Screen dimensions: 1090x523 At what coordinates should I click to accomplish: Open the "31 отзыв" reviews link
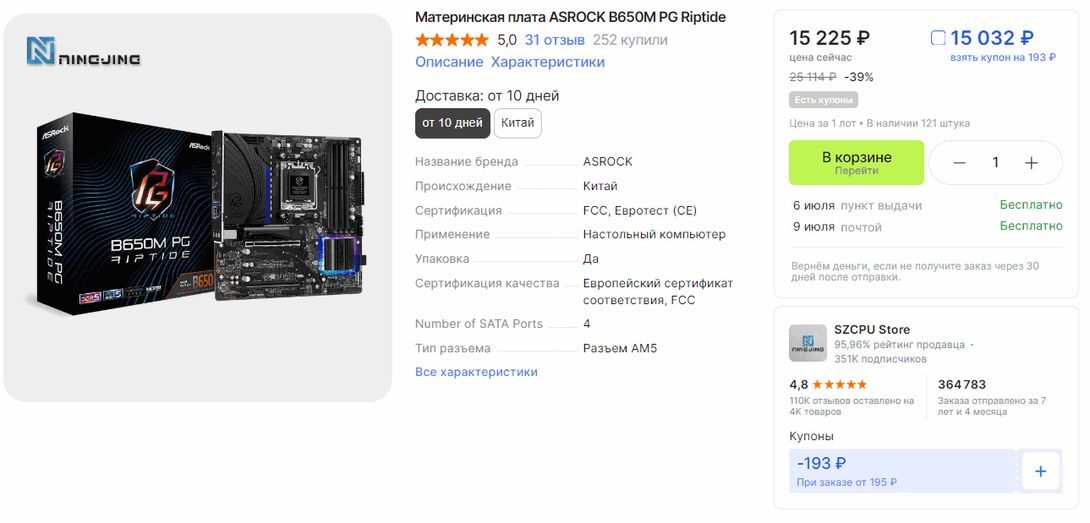[x=554, y=40]
